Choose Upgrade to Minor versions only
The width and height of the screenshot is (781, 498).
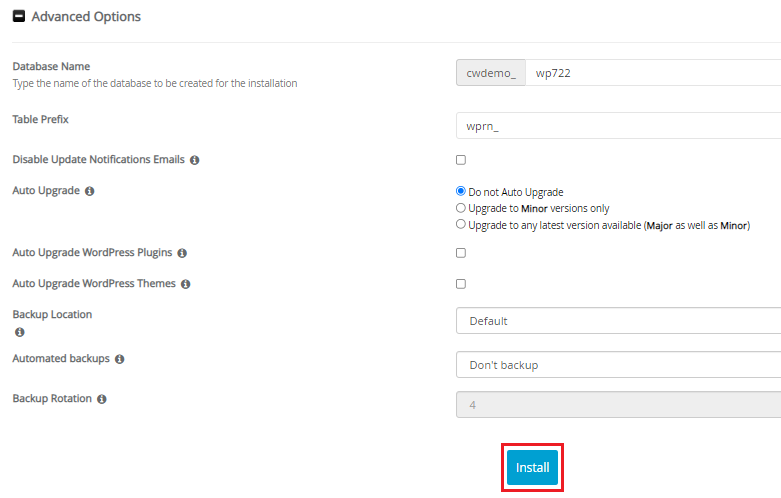click(x=461, y=208)
